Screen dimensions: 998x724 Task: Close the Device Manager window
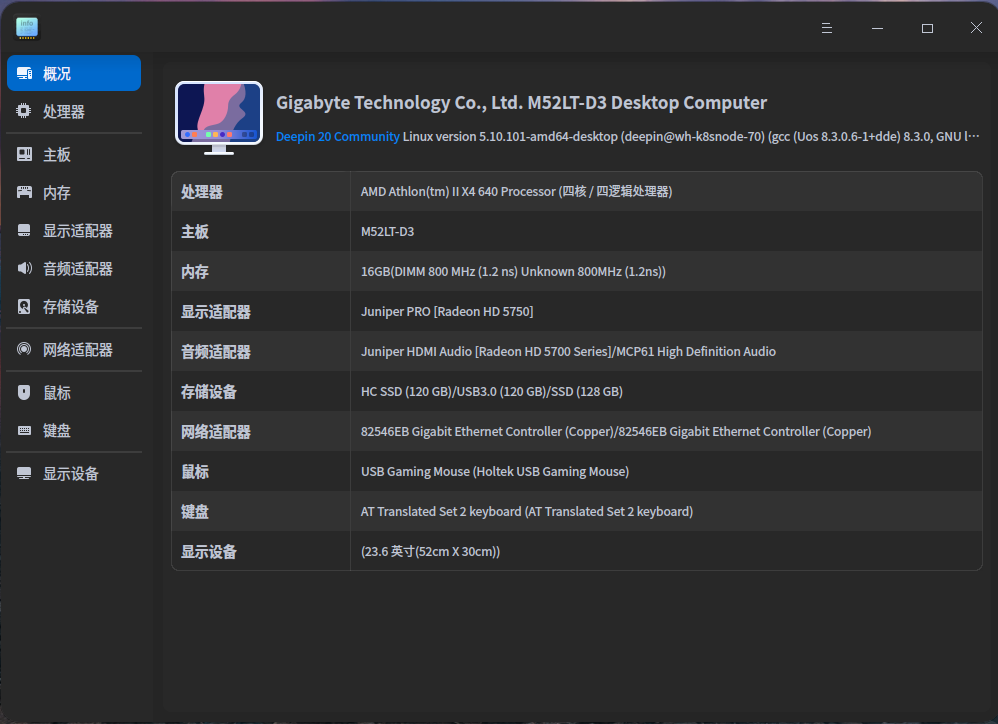pyautogui.click(x=976, y=27)
